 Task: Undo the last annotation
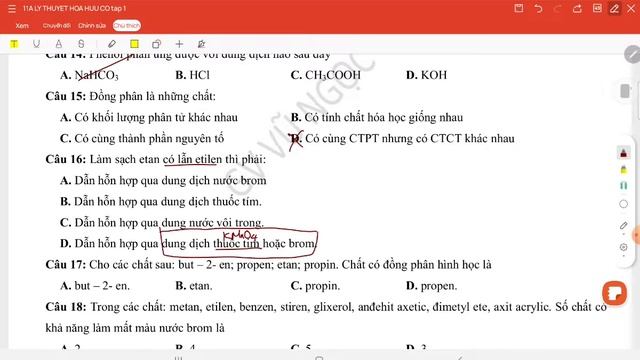(x=538, y=8)
